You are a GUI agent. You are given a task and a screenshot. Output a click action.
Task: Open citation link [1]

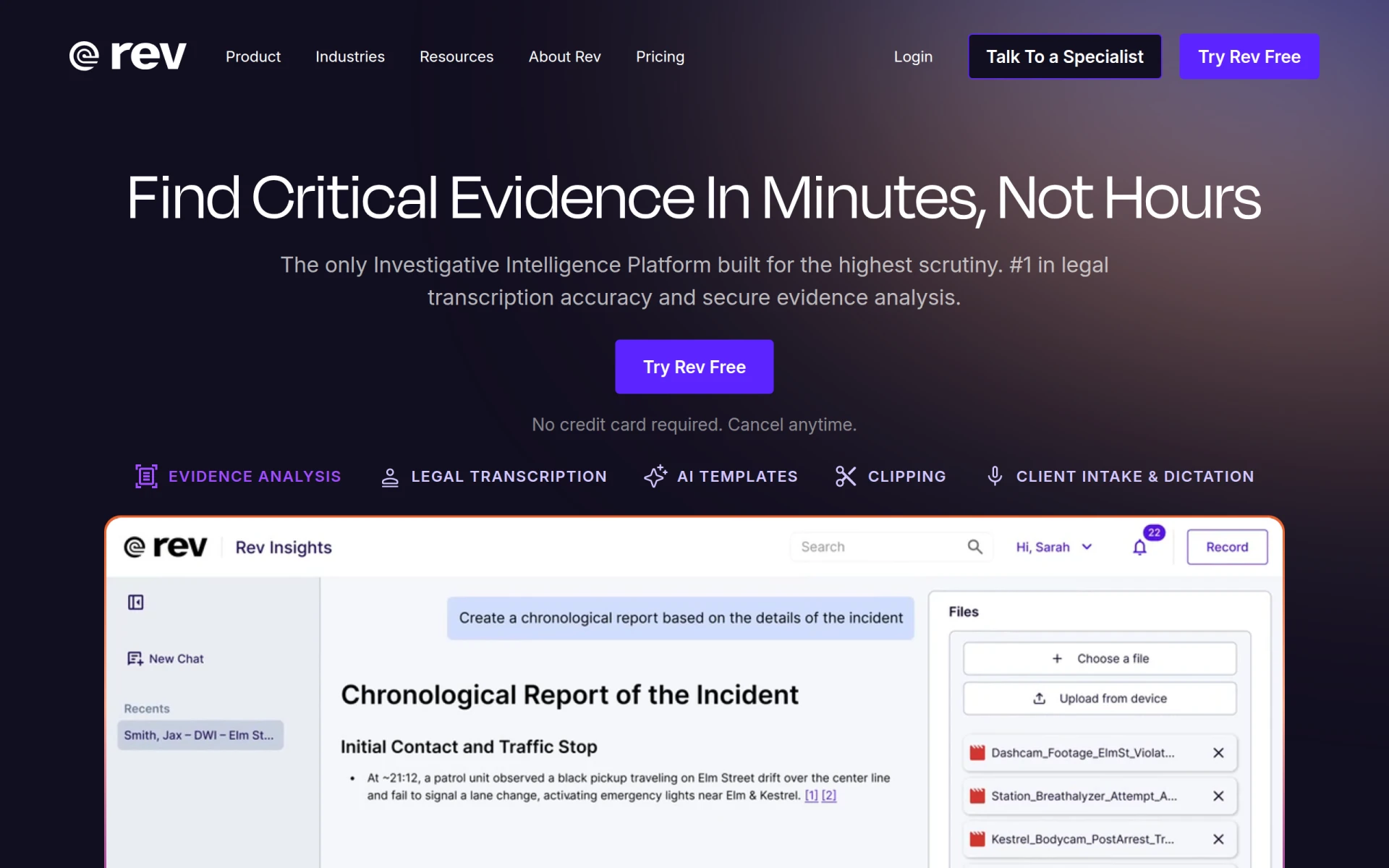(811, 795)
